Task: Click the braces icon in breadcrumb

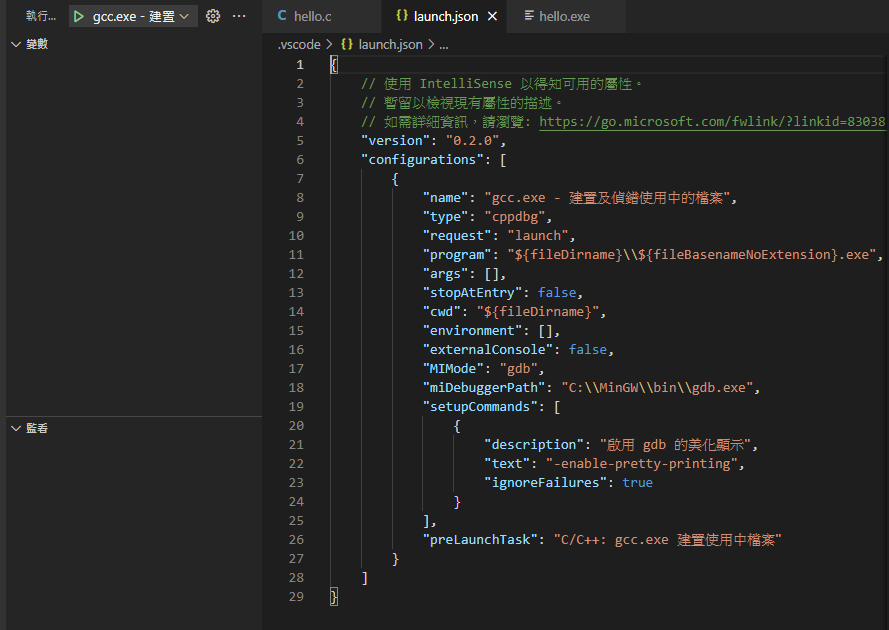Action: (347, 44)
